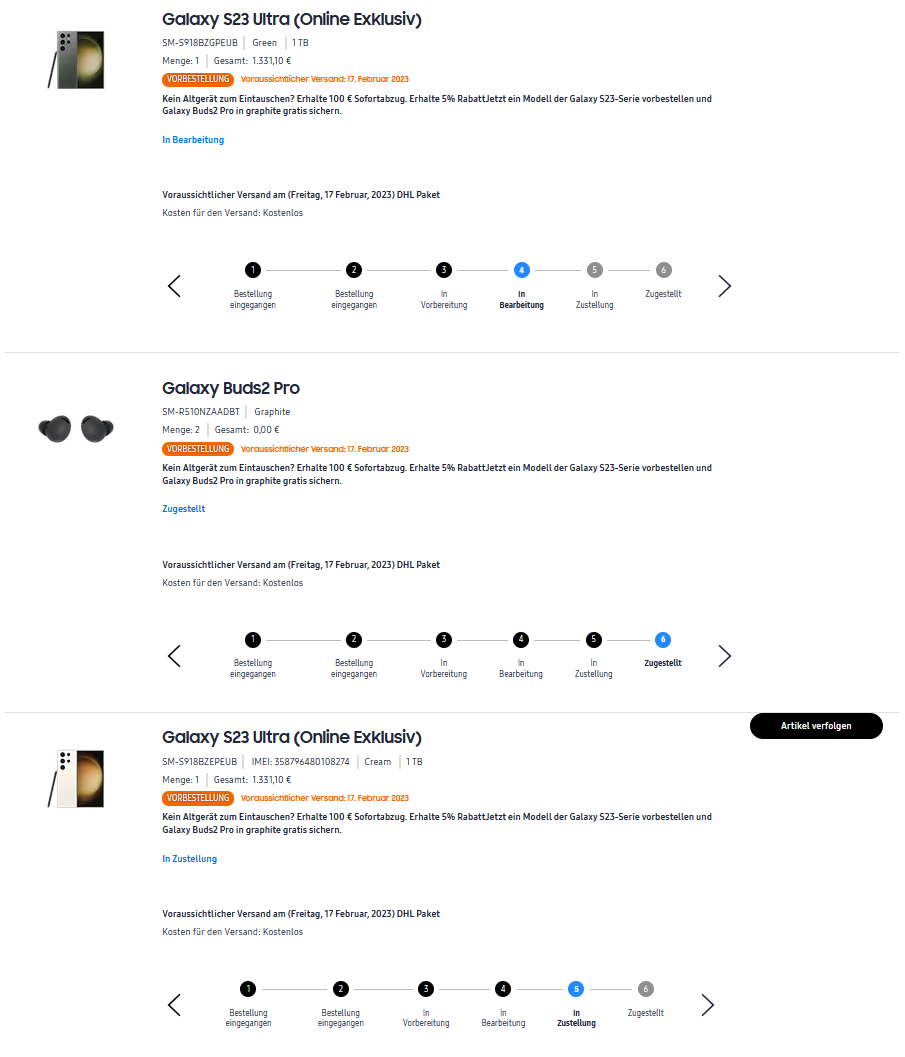905x1057 pixels.
Task: Click the Artikel verfolgen button
Action: pos(816,726)
